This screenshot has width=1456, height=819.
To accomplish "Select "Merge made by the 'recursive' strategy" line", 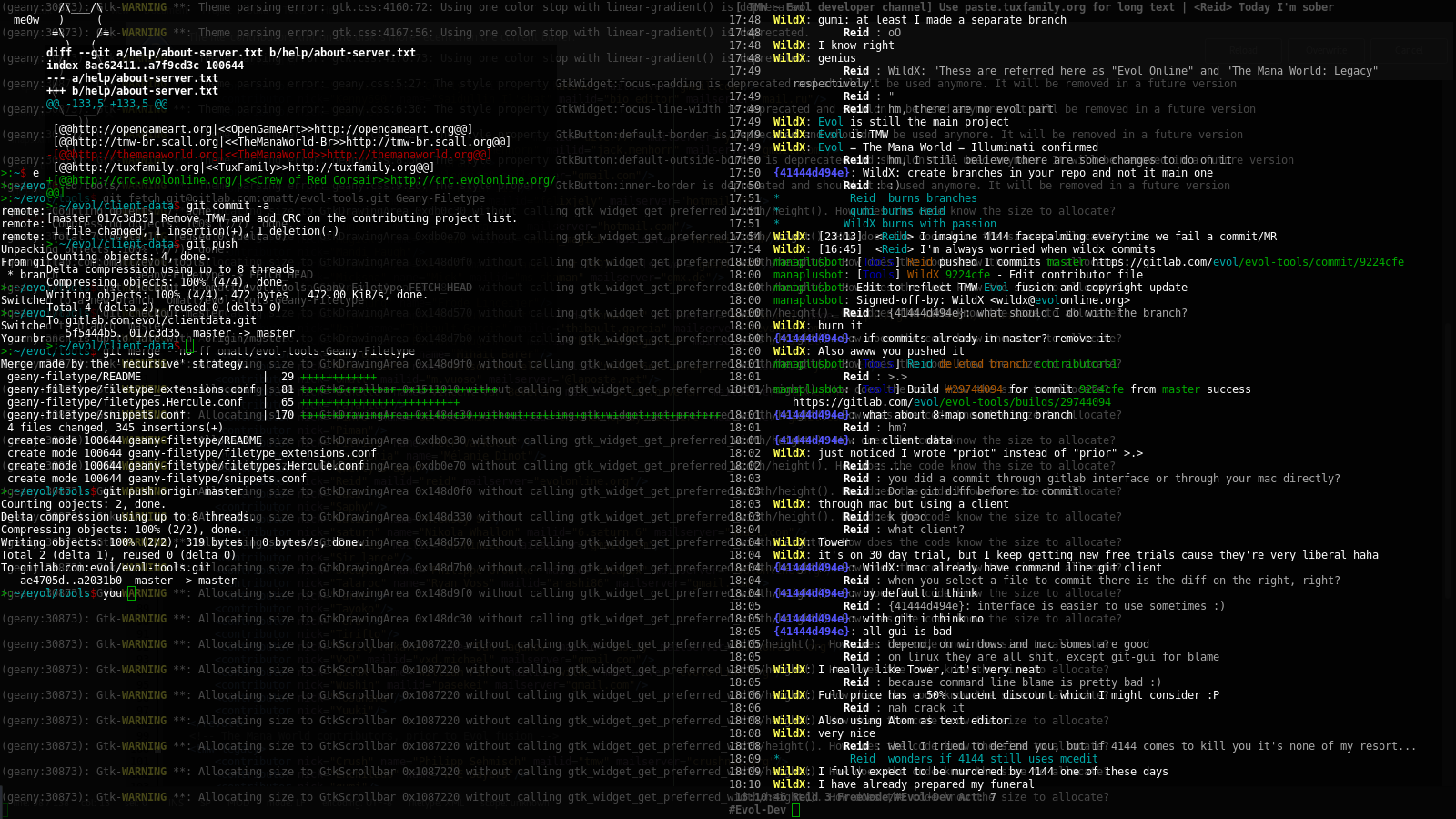I will [x=123, y=364].
